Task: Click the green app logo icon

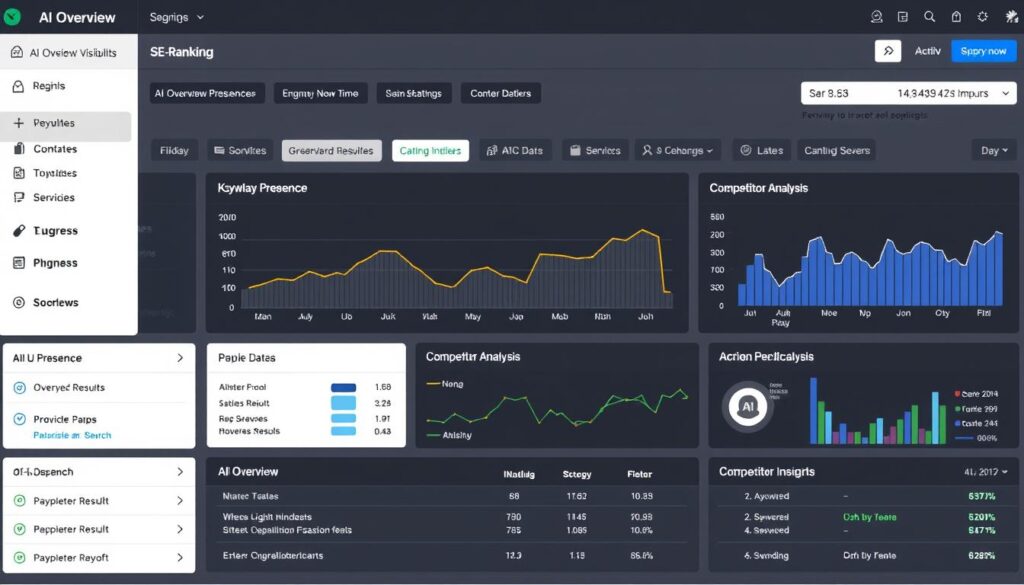Action: point(12,17)
